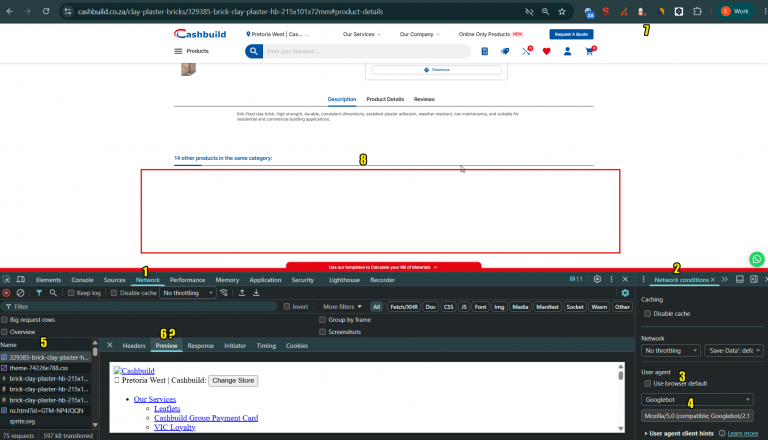Viewport: 768px width, 440px height.
Task: Switch to the Console tab
Action: click(82, 280)
